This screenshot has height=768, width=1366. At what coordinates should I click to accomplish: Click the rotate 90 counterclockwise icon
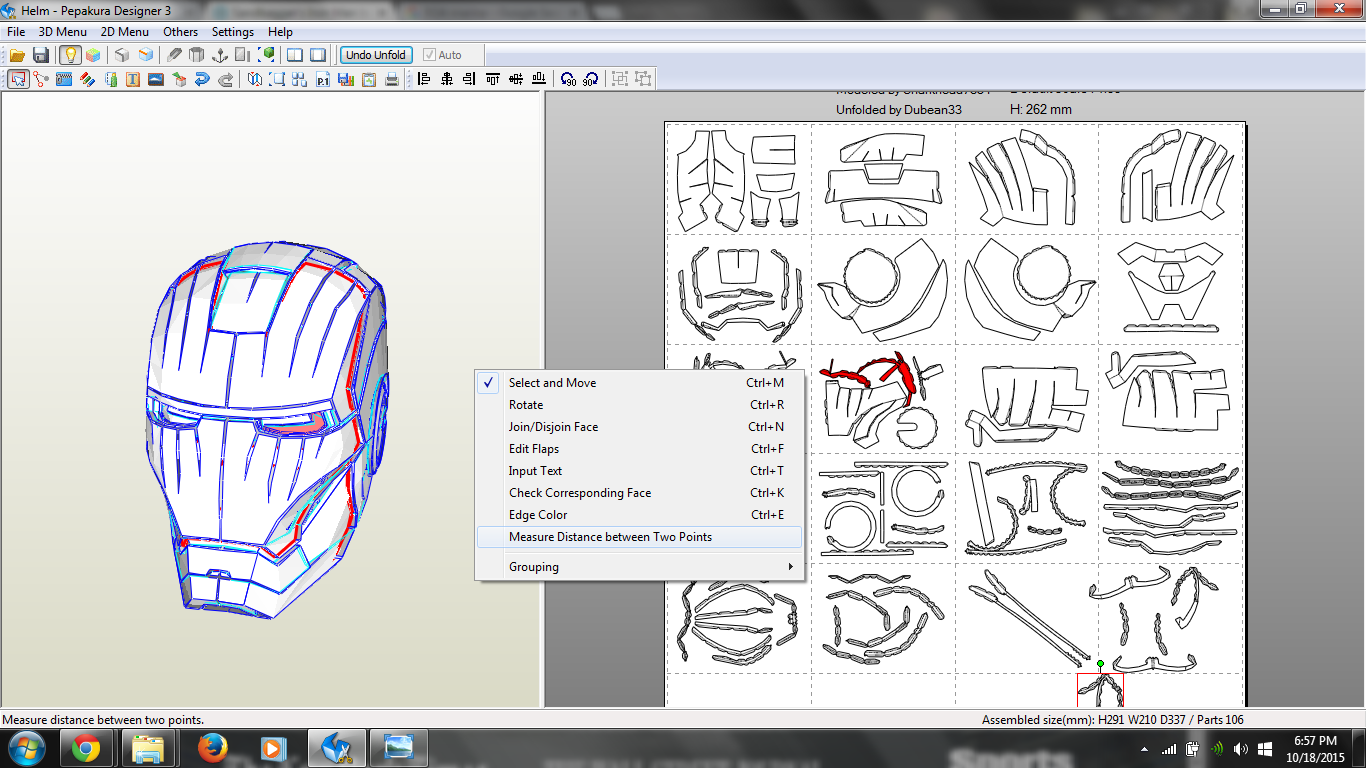click(x=568, y=79)
